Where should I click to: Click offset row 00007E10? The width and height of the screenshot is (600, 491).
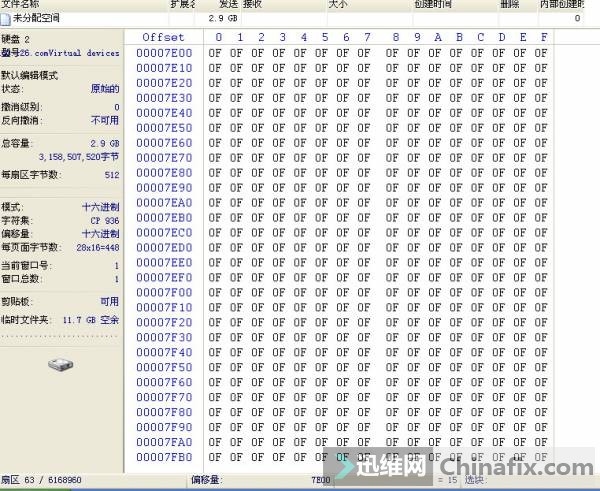(164, 68)
